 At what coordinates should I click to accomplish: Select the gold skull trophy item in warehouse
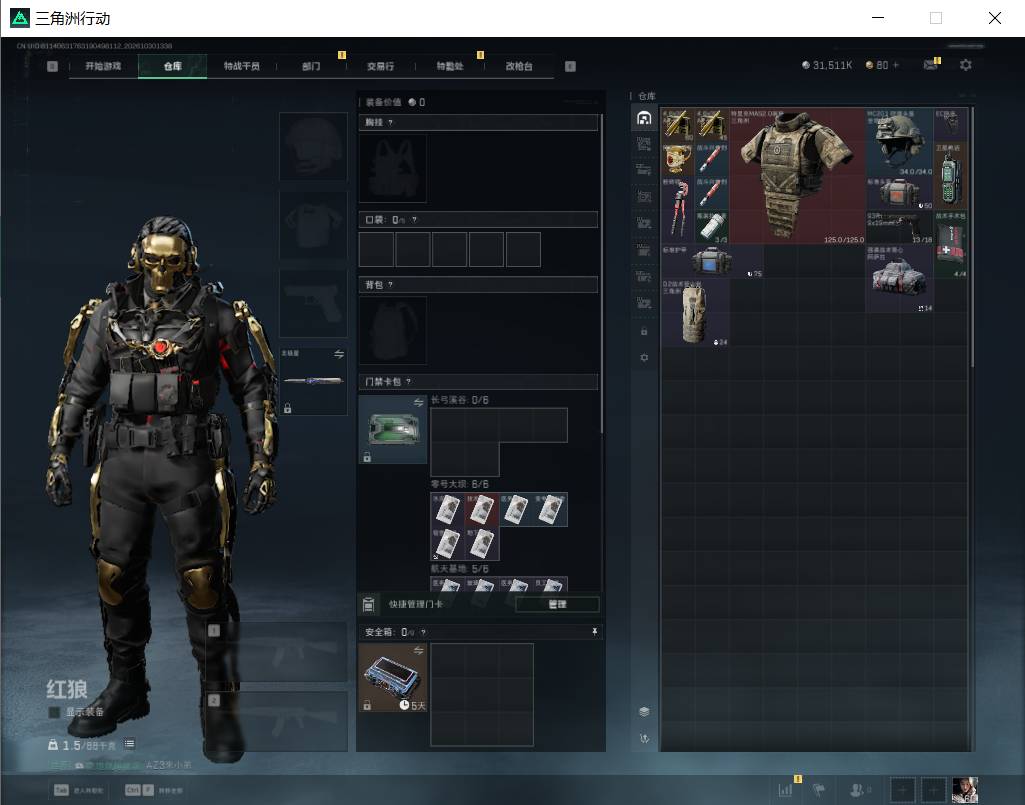(x=678, y=159)
